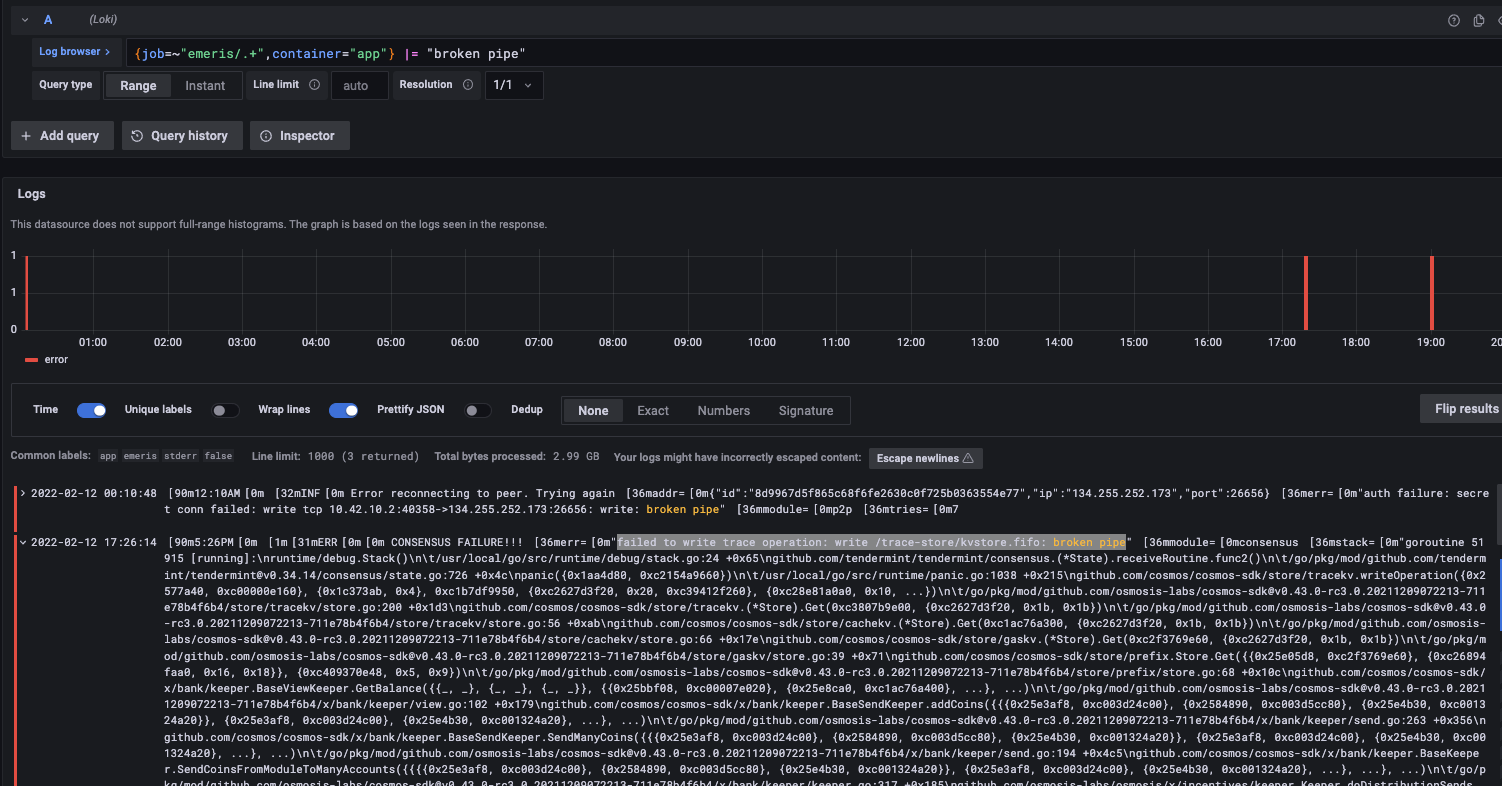Open the Inspector panel
The height and width of the screenshot is (786, 1502).
click(x=299, y=136)
